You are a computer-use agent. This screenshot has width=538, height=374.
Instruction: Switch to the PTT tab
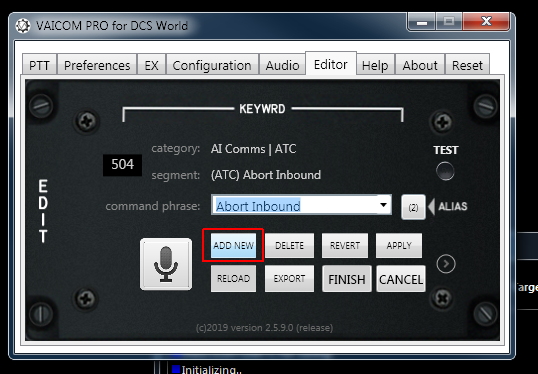[x=39, y=65]
